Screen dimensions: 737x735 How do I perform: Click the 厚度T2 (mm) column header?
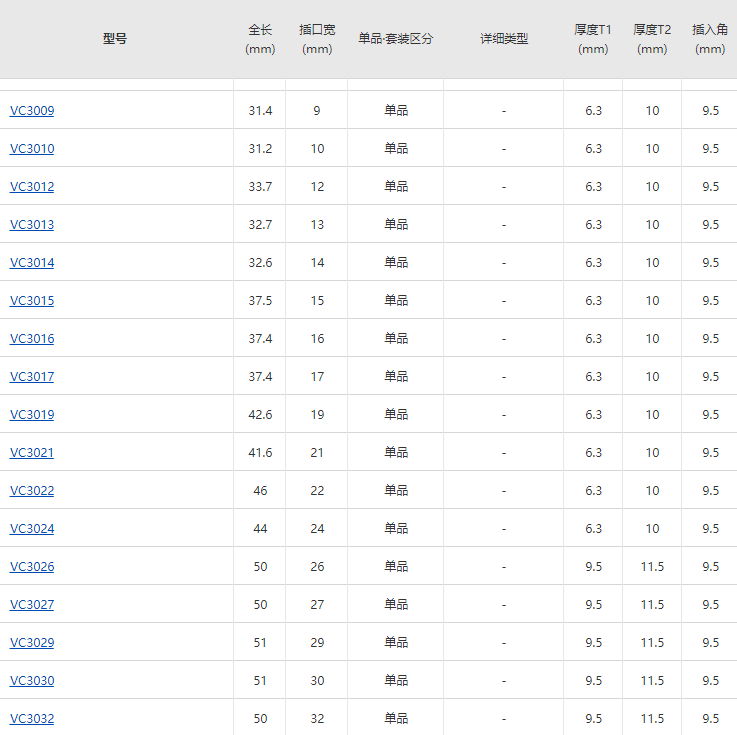(x=652, y=39)
